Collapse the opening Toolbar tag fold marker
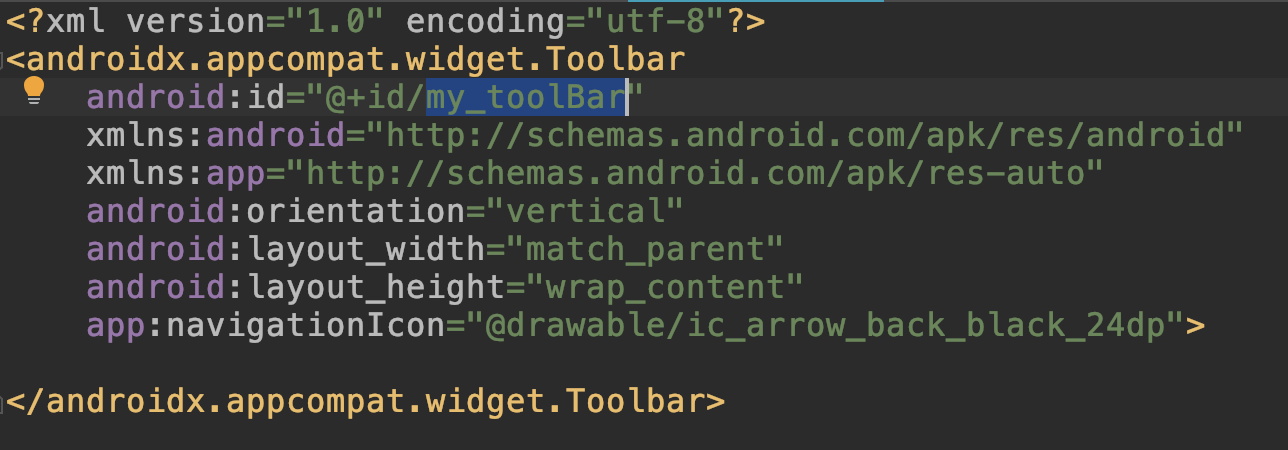 tap(3, 59)
